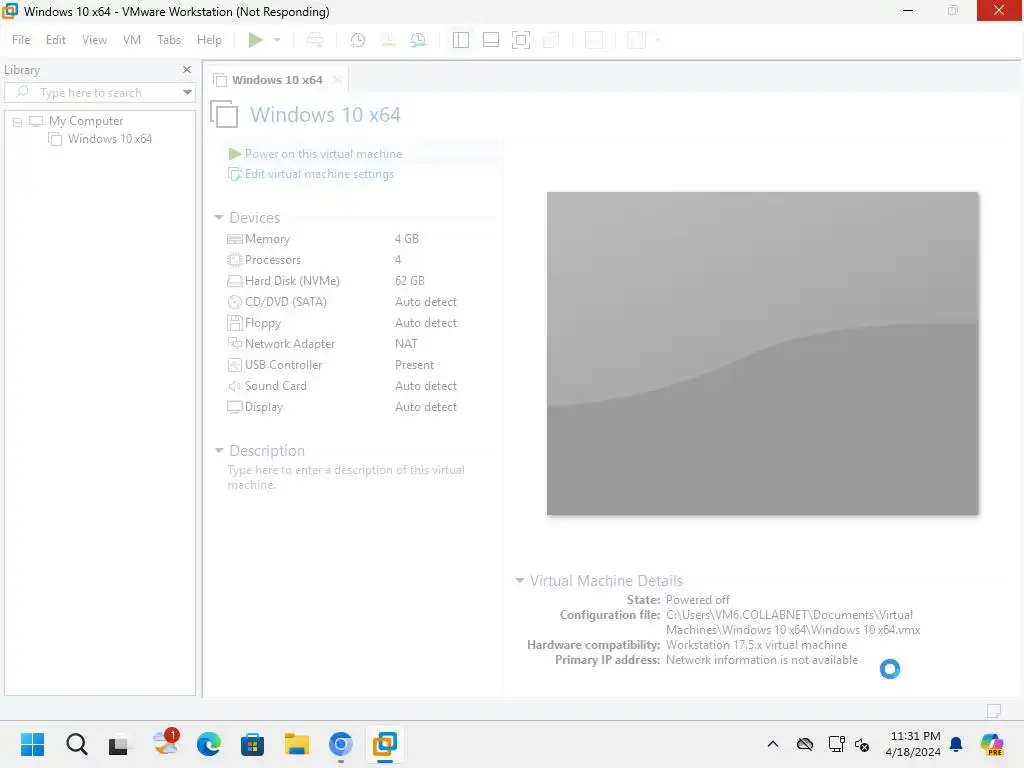
Task: Select Windows 10 x64 in library tree
Action: click(110, 138)
